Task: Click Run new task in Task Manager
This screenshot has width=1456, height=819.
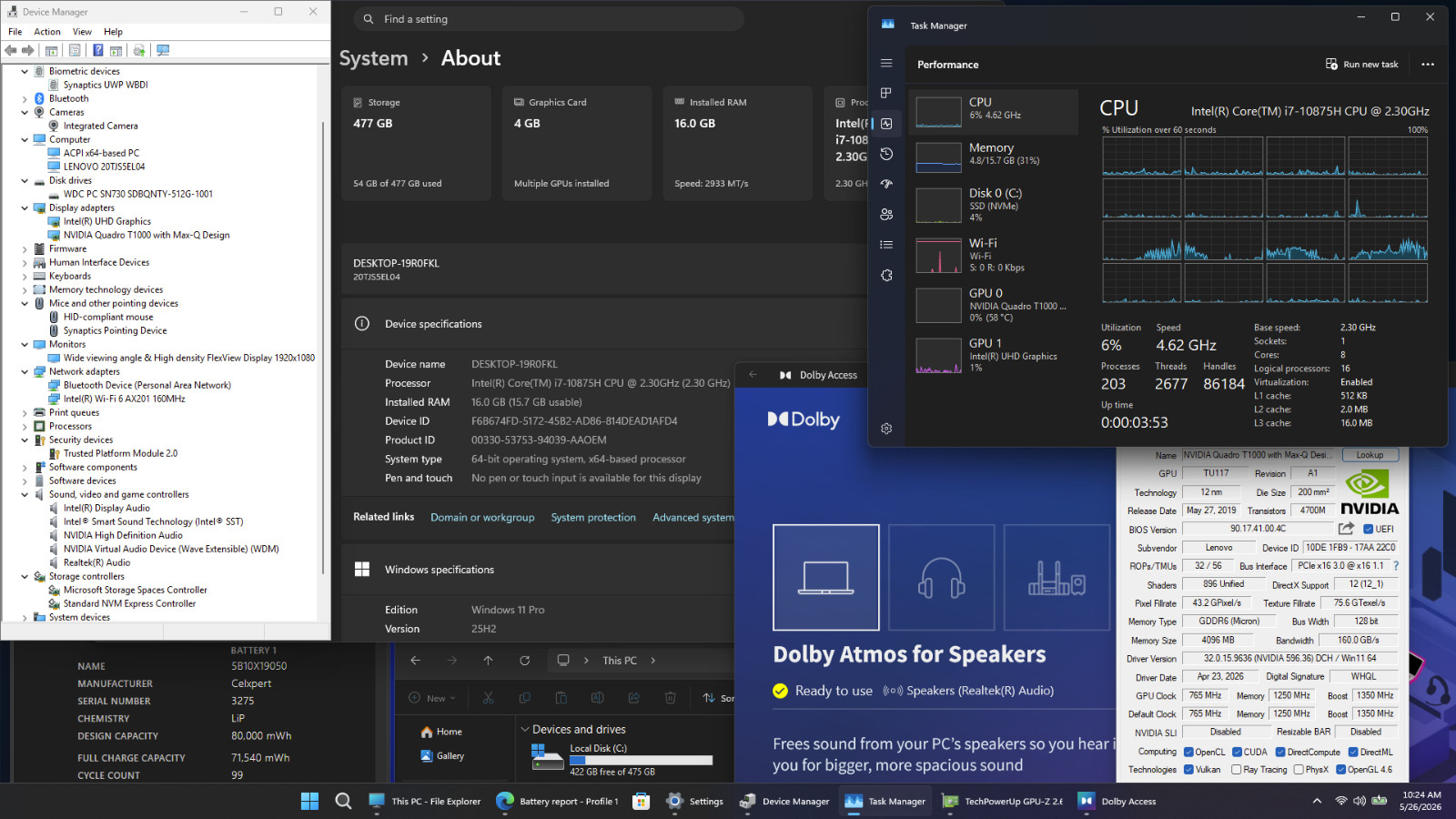Action: [1362, 65]
